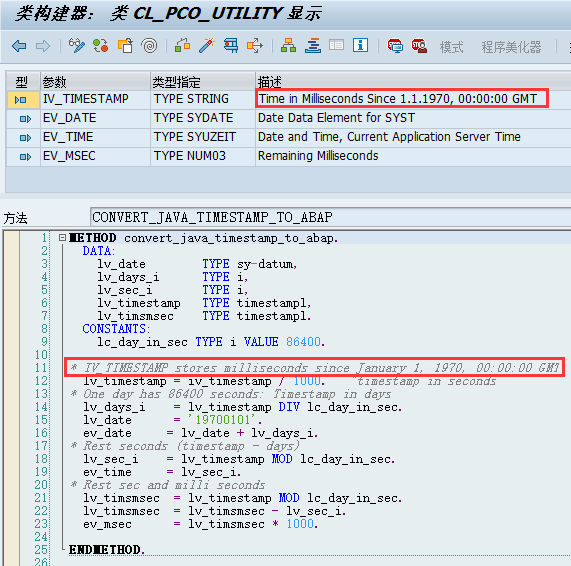571x566 pixels.
Task: Set external breakpoint with stop-user icon
Action: point(419,46)
